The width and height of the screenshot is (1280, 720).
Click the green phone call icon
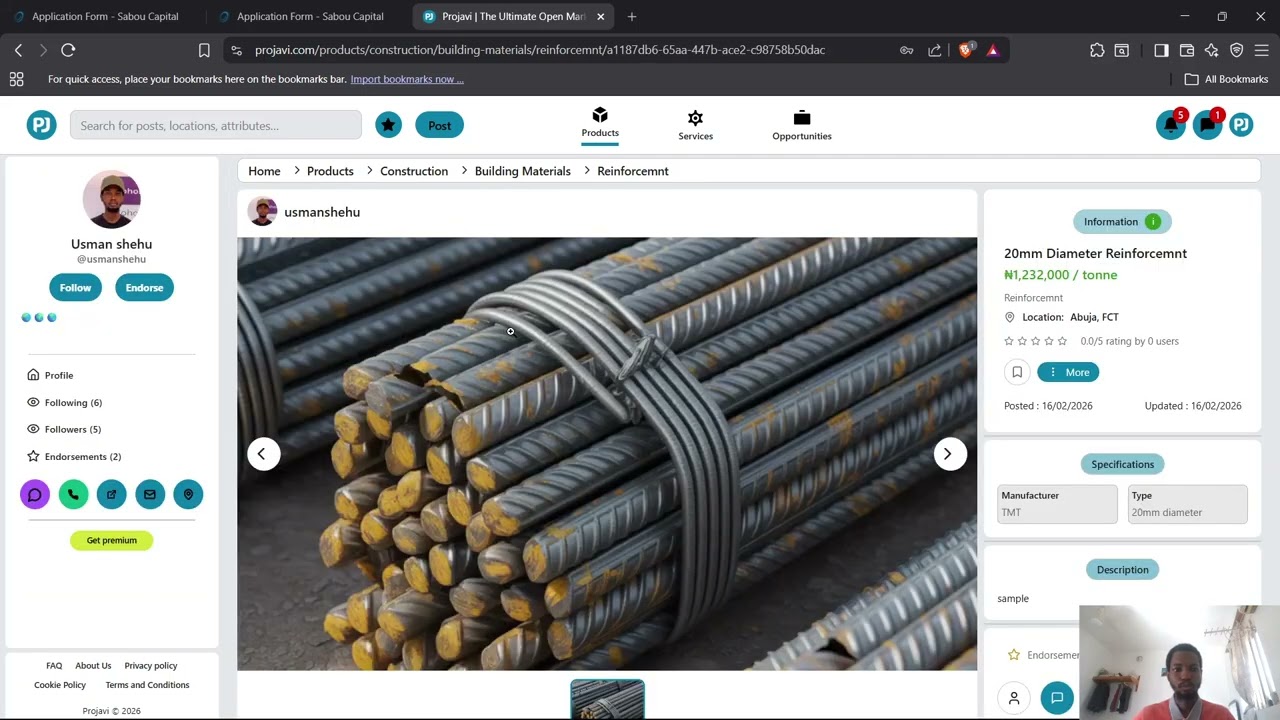[x=73, y=494]
